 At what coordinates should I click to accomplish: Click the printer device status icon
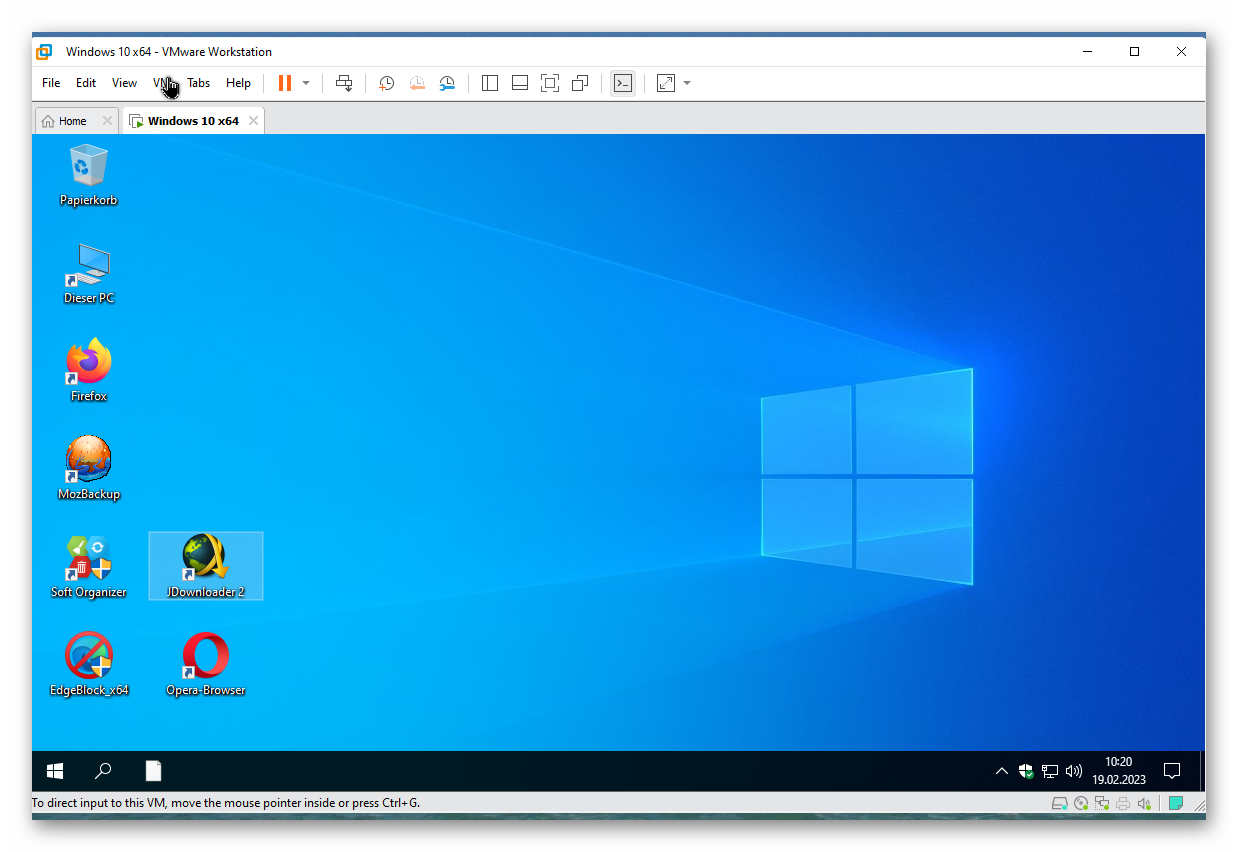pyautogui.click(x=1123, y=803)
